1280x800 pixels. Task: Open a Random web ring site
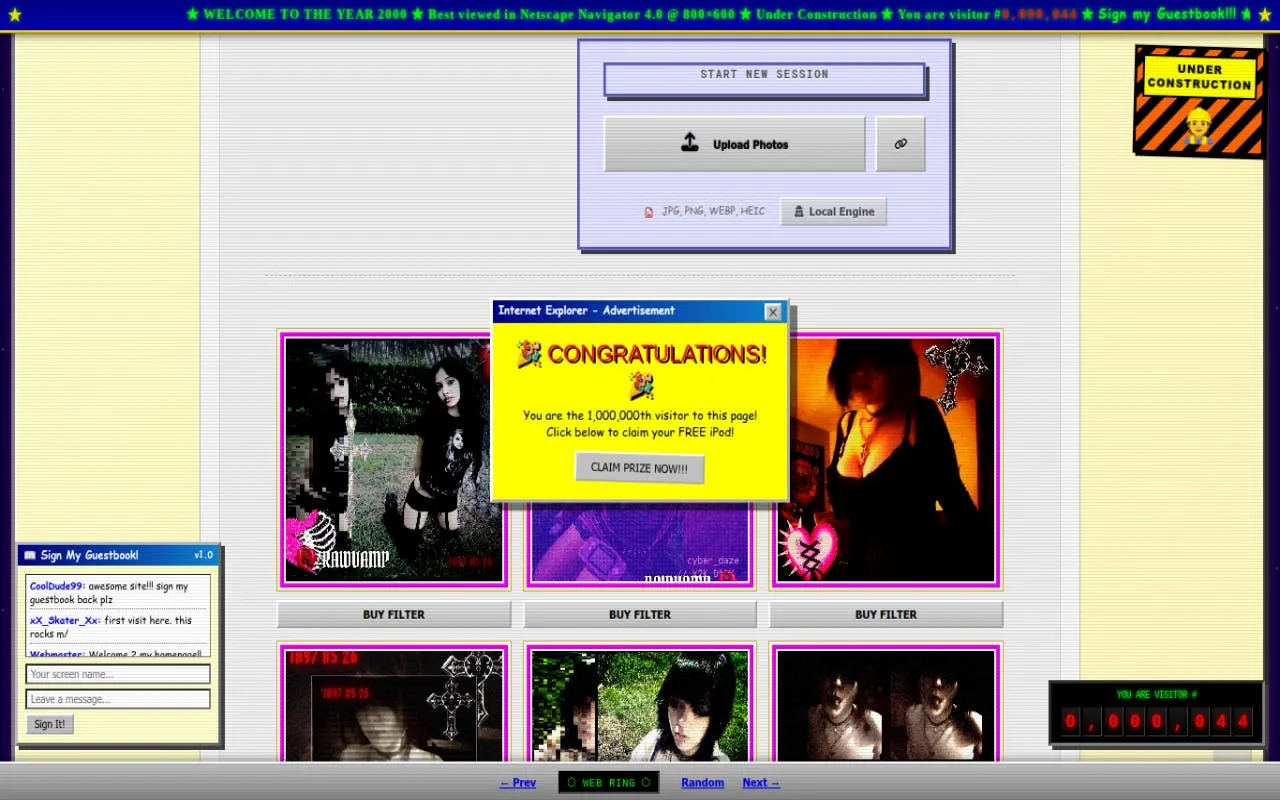(703, 783)
